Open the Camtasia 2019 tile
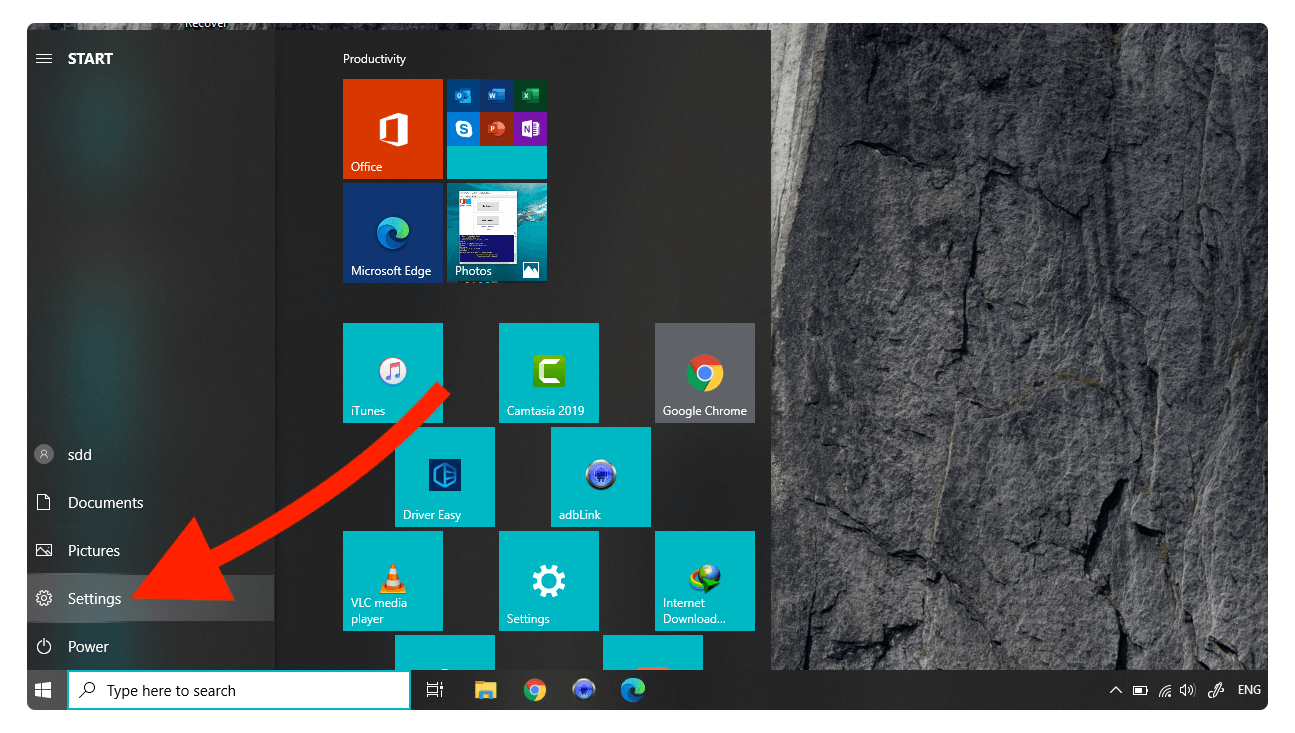The height and width of the screenshot is (733, 1295). [549, 373]
